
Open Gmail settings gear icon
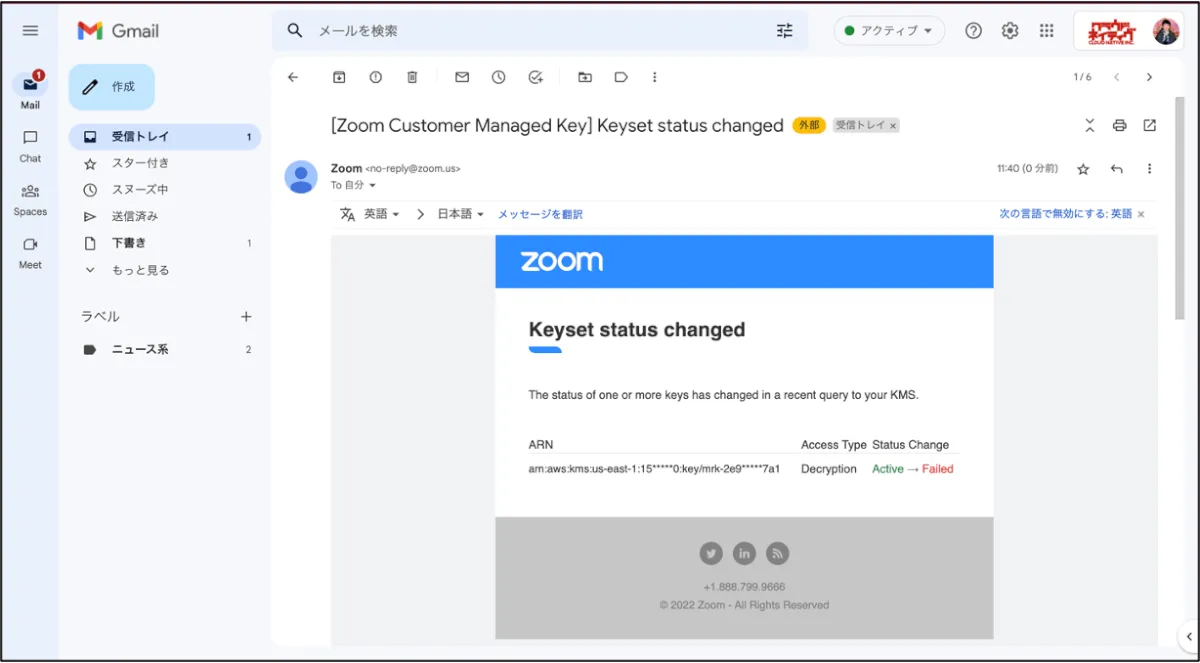(x=1010, y=31)
